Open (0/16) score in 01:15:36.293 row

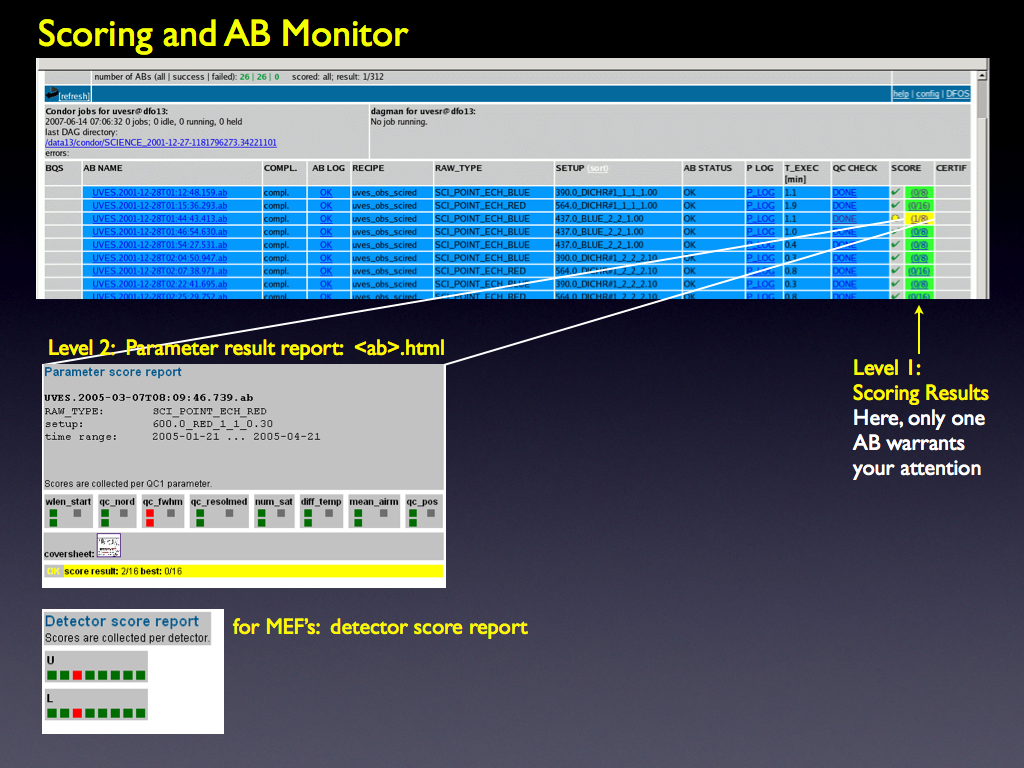tap(919, 206)
